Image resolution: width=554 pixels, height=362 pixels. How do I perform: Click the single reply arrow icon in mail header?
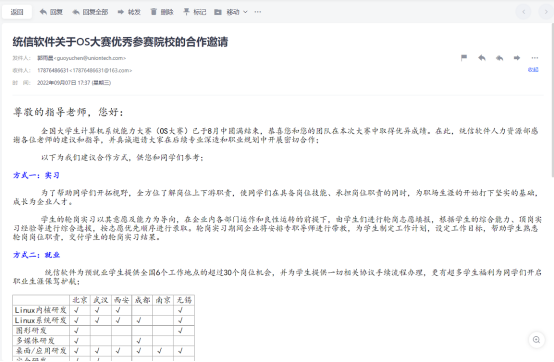482,58
